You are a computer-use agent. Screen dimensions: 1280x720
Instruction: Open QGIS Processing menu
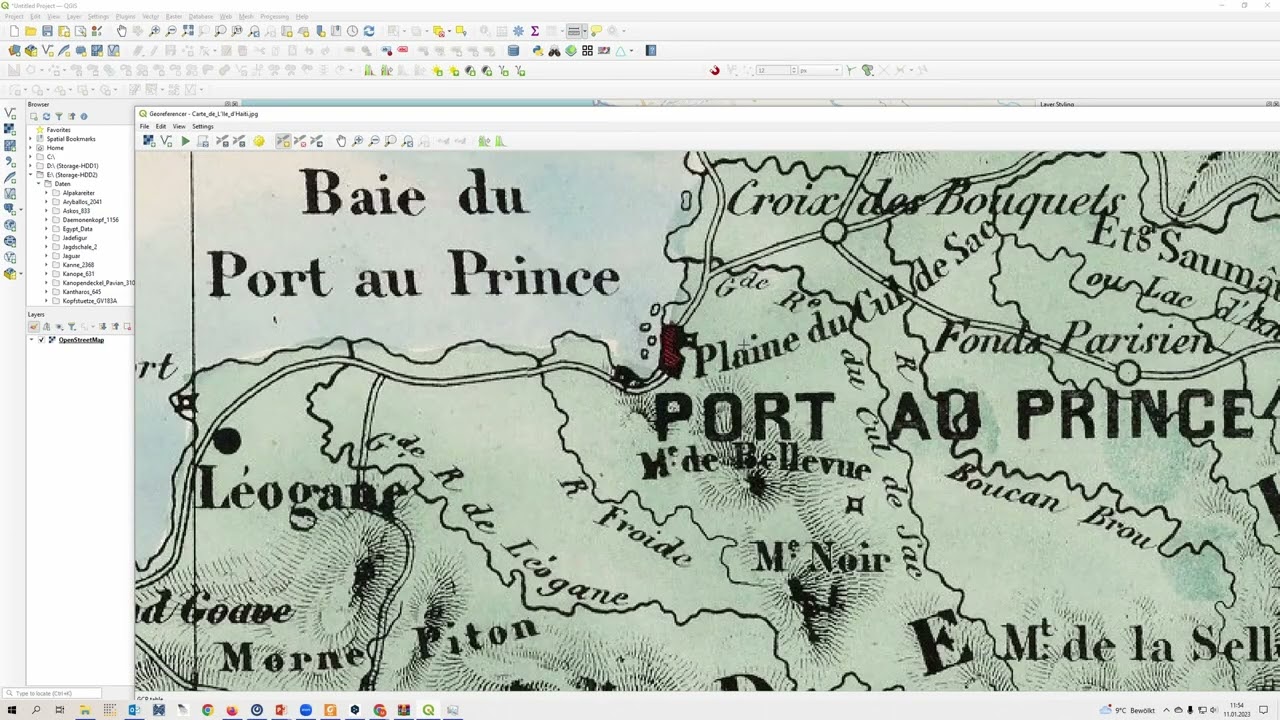point(274,17)
